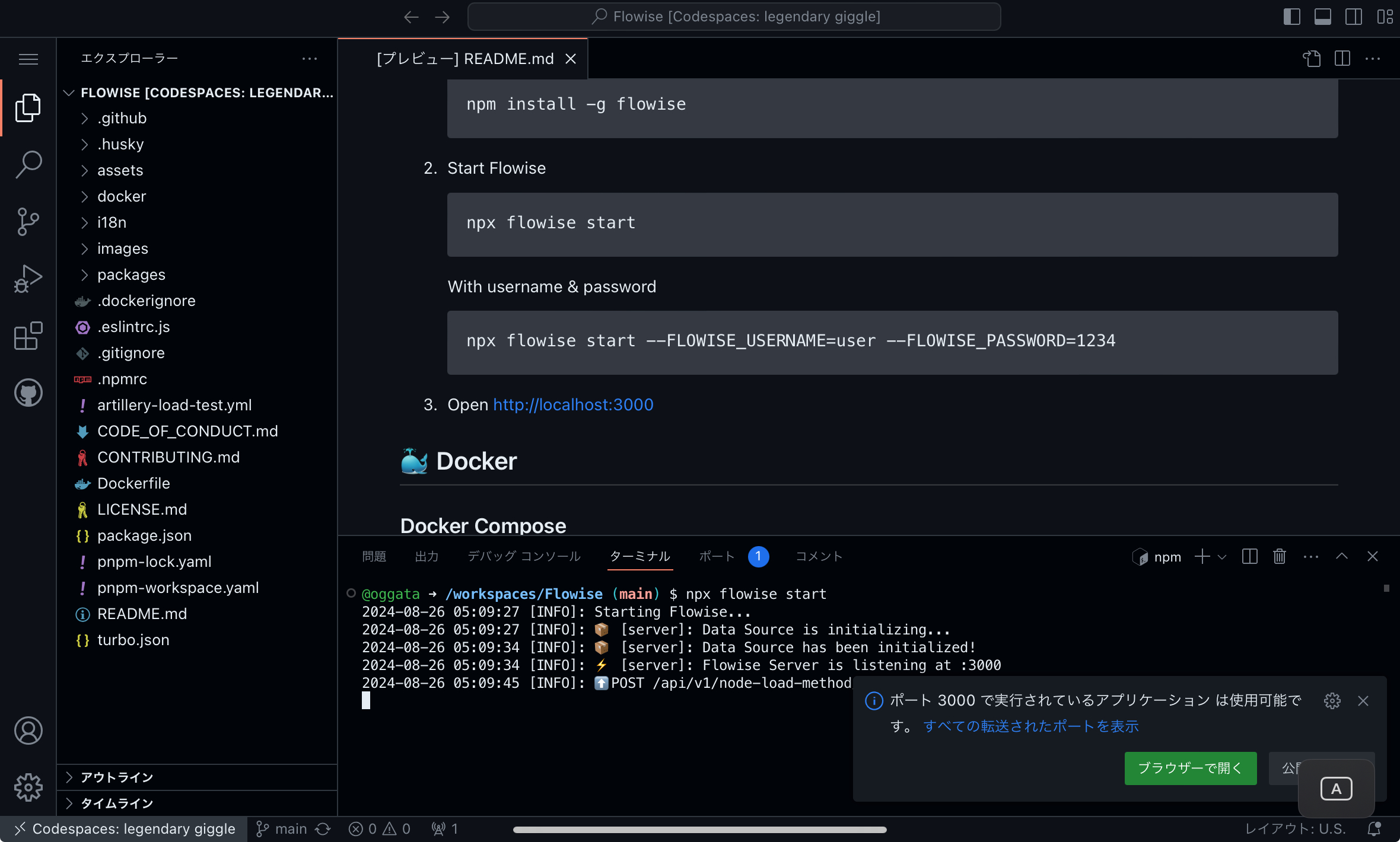Open the Search view in the activity bar
This screenshot has width=1400, height=842.
(x=28, y=164)
